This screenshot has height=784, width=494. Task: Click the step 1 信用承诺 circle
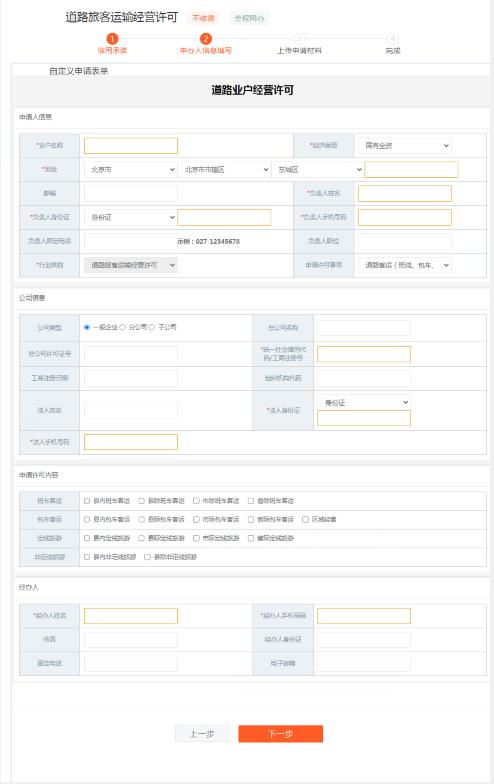[x=112, y=39]
